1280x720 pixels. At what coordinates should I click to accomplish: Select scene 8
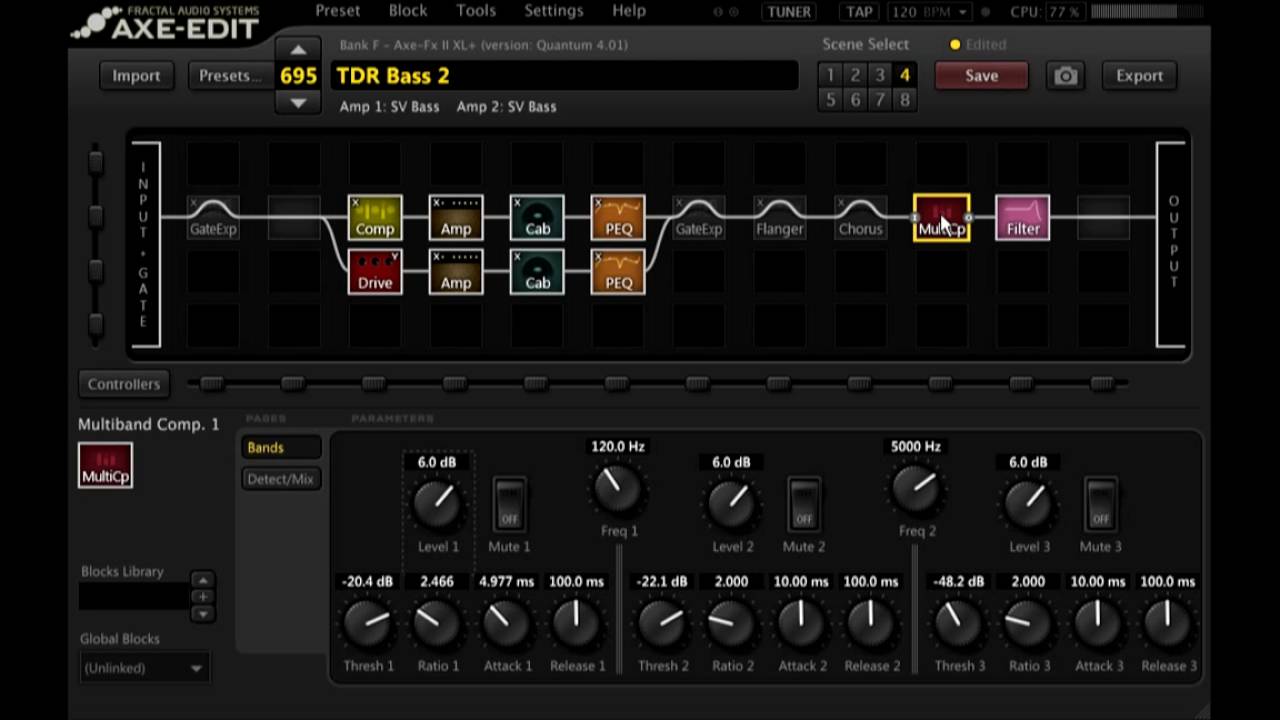tap(905, 99)
